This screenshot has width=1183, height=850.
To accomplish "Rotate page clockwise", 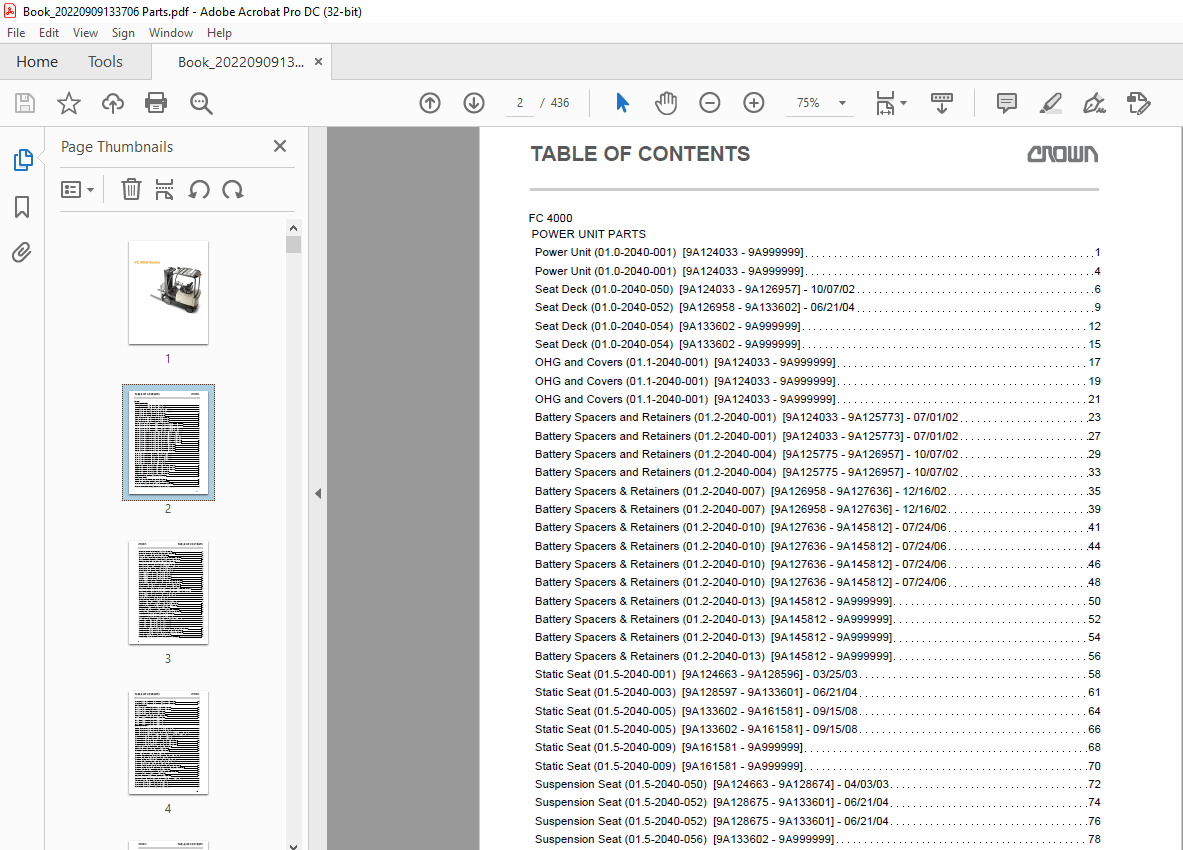I will pos(232,189).
